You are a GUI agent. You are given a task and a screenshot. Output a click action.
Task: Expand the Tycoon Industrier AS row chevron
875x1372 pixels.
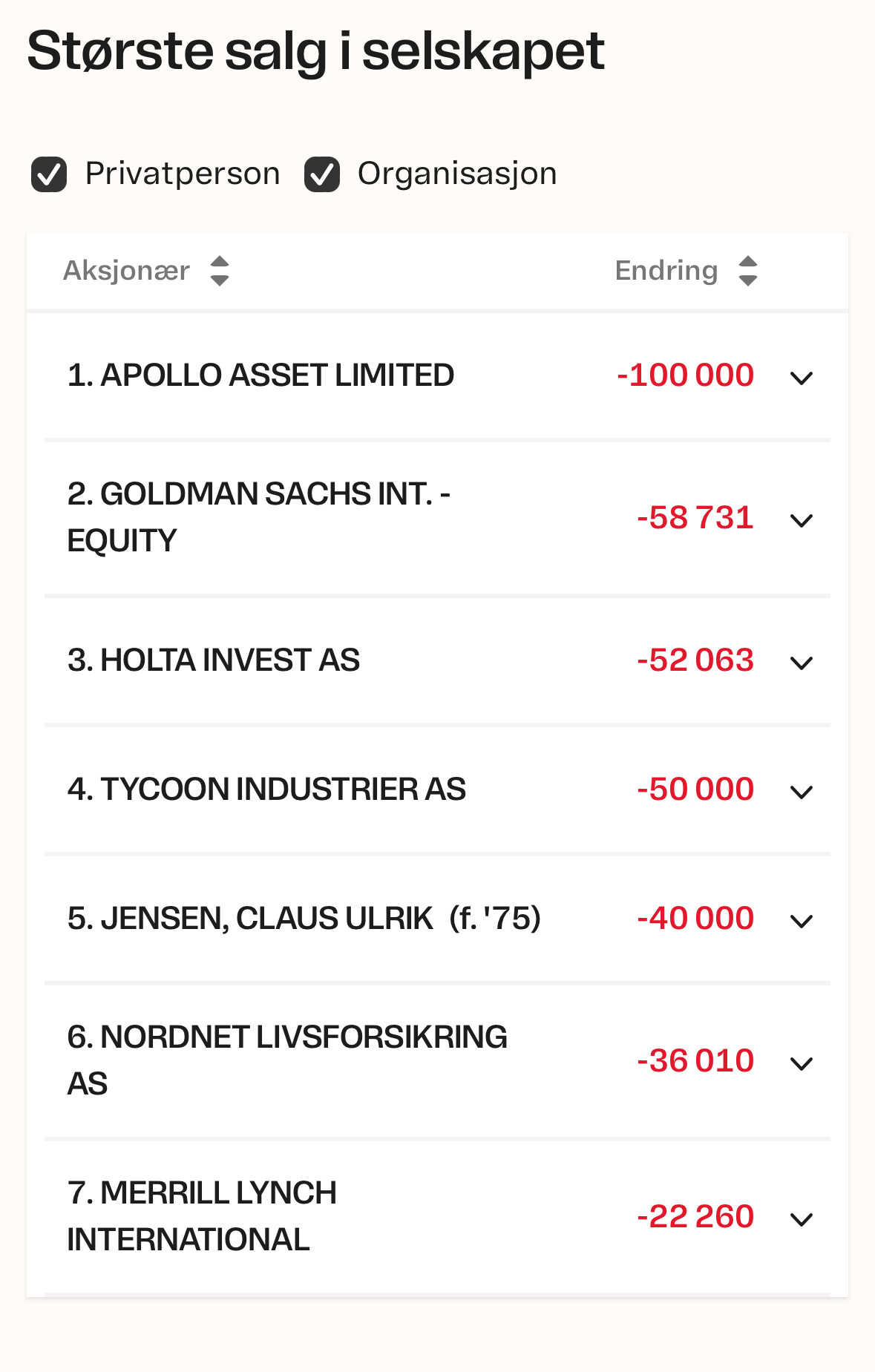[x=802, y=792]
